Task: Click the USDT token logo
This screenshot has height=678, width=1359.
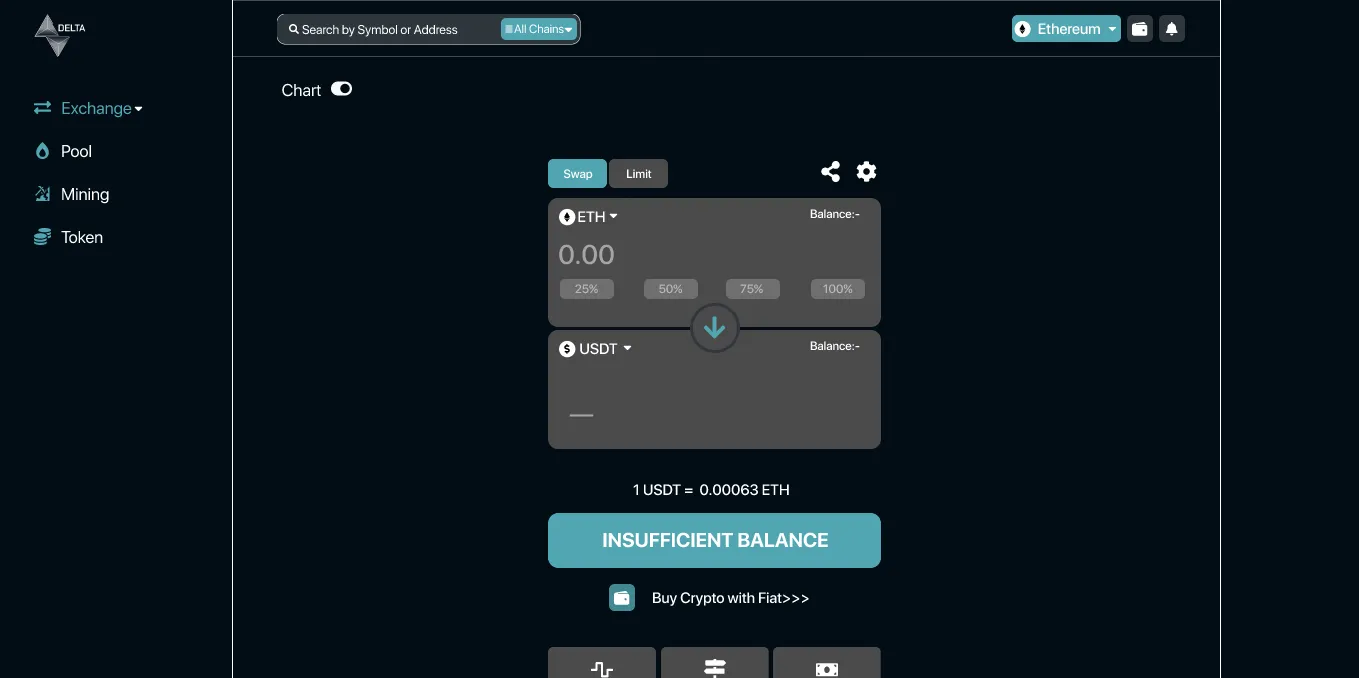Action: point(567,349)
